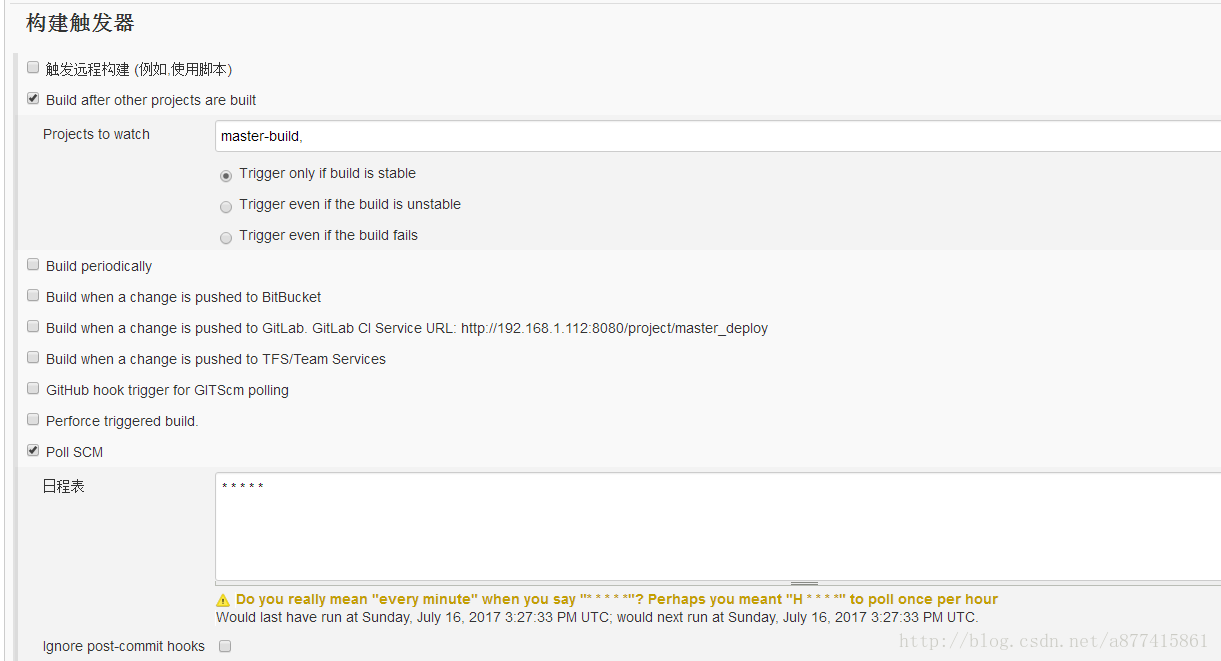Click the "every minute" warning message text
This screenshot has width=1221, height=661.
coord(616,600)
